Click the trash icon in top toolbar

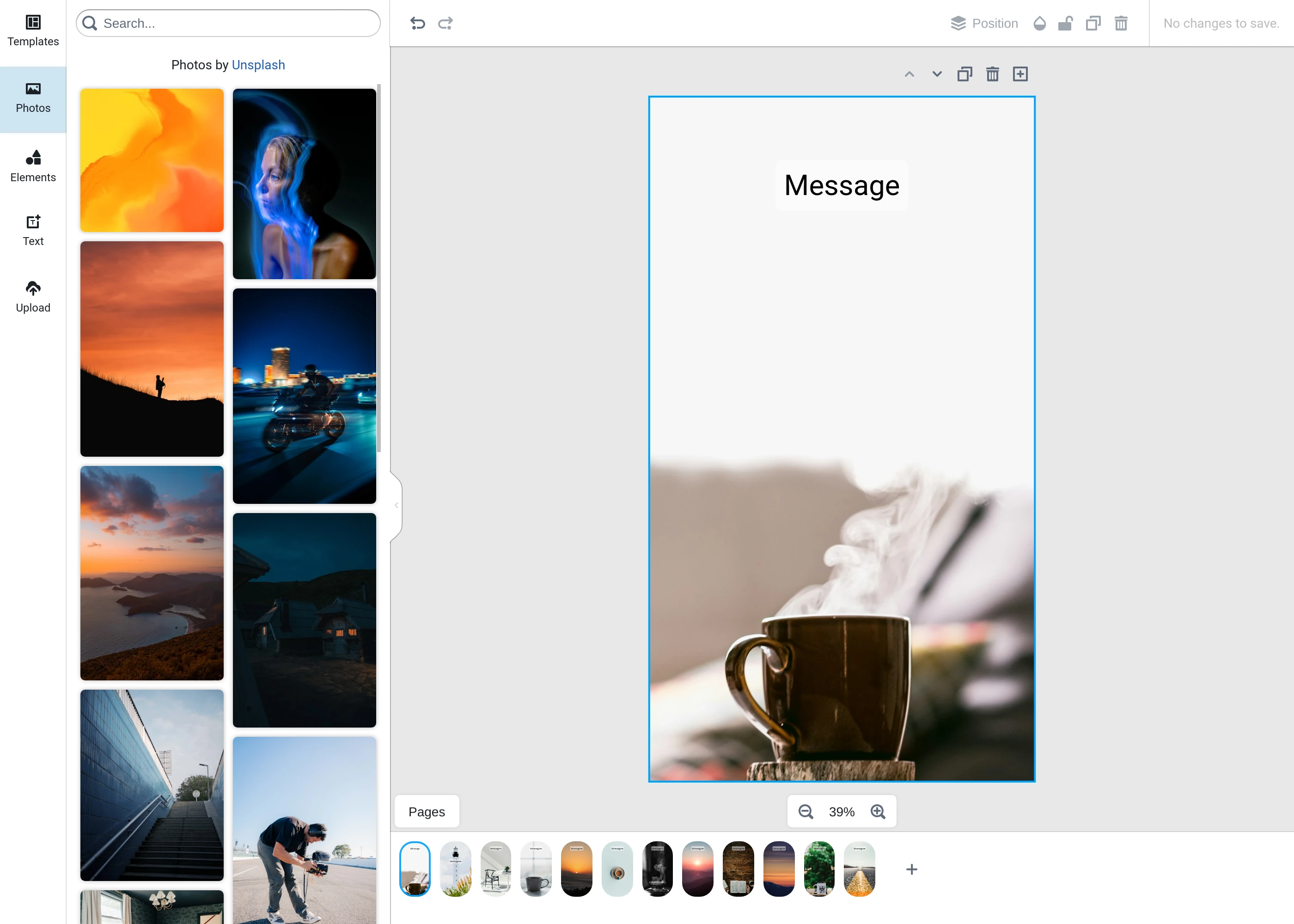pyautogui.click(x=1121, y=23)
